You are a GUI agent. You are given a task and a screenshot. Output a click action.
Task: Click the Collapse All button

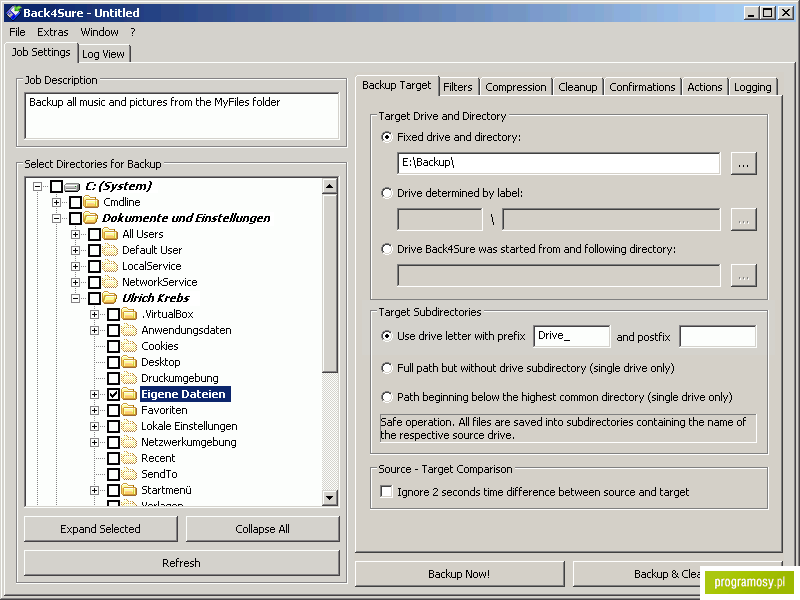[x=262, y=529]
